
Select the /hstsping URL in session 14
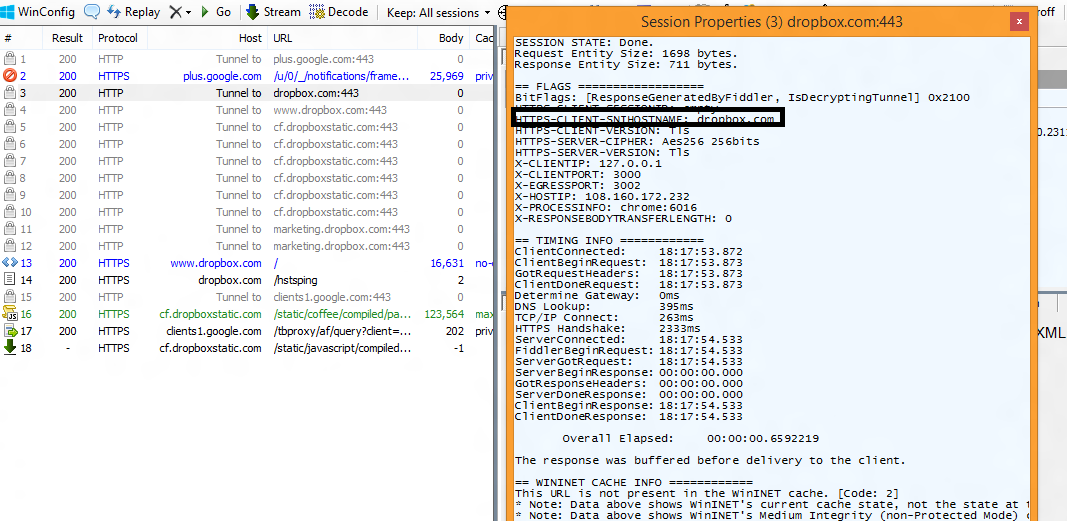click(295, 280)
